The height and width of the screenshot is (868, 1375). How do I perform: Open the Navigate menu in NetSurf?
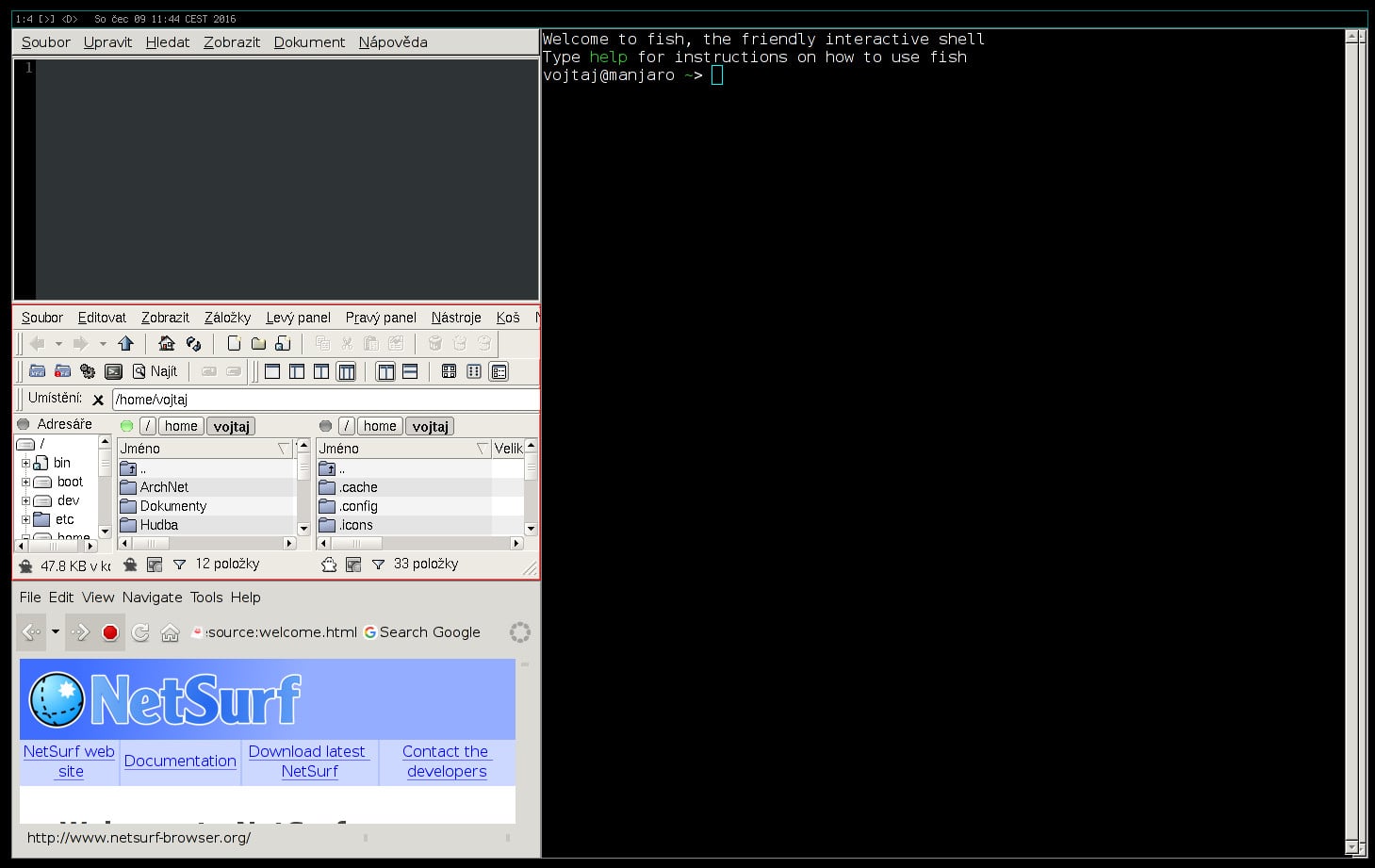(x=153, y=598)
